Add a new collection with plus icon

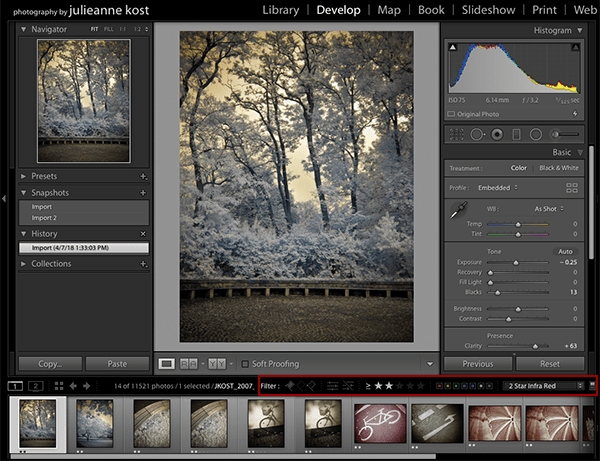pyautogui.click(x=143, y=264)
